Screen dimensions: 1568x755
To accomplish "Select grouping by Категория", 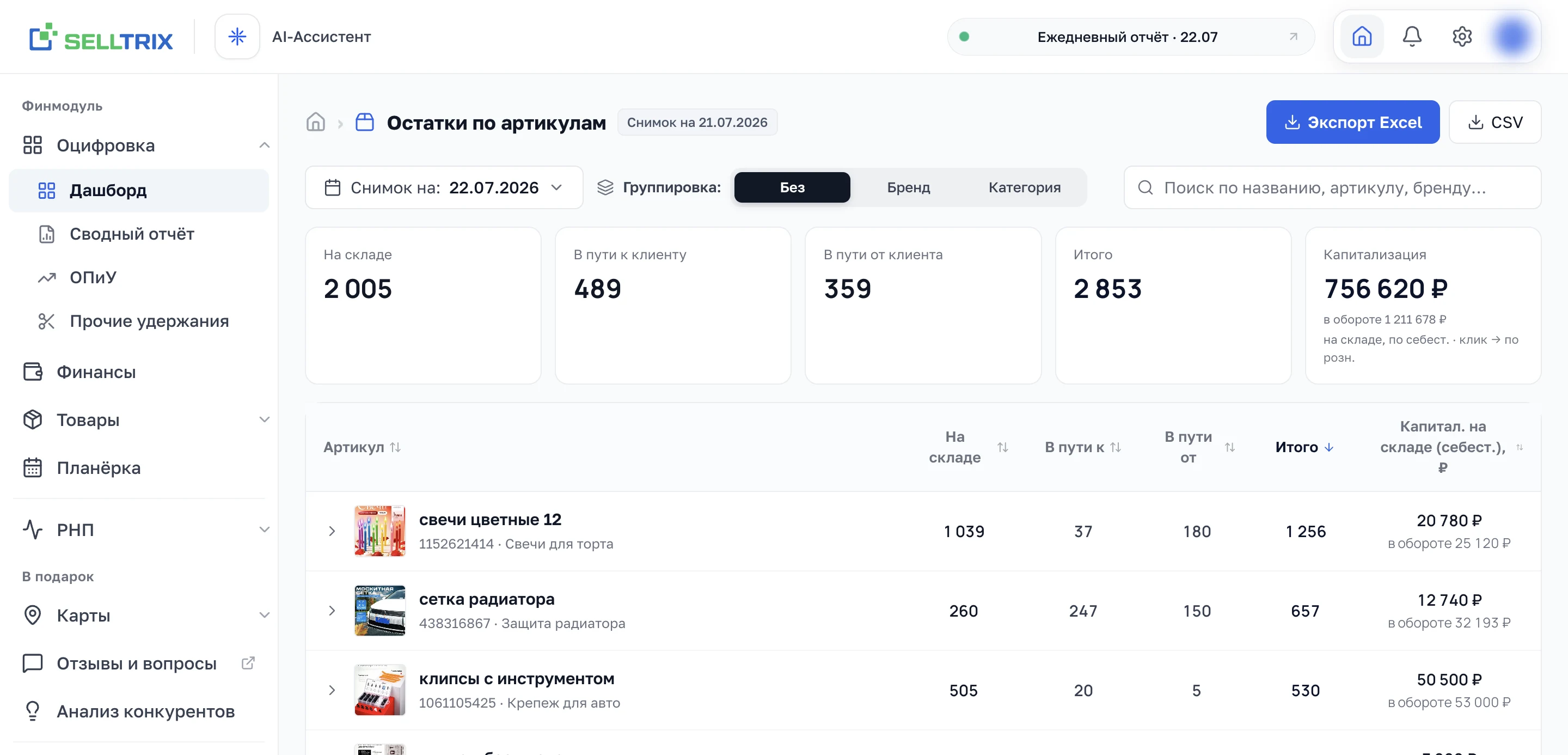I will [x=1025, y=187].
